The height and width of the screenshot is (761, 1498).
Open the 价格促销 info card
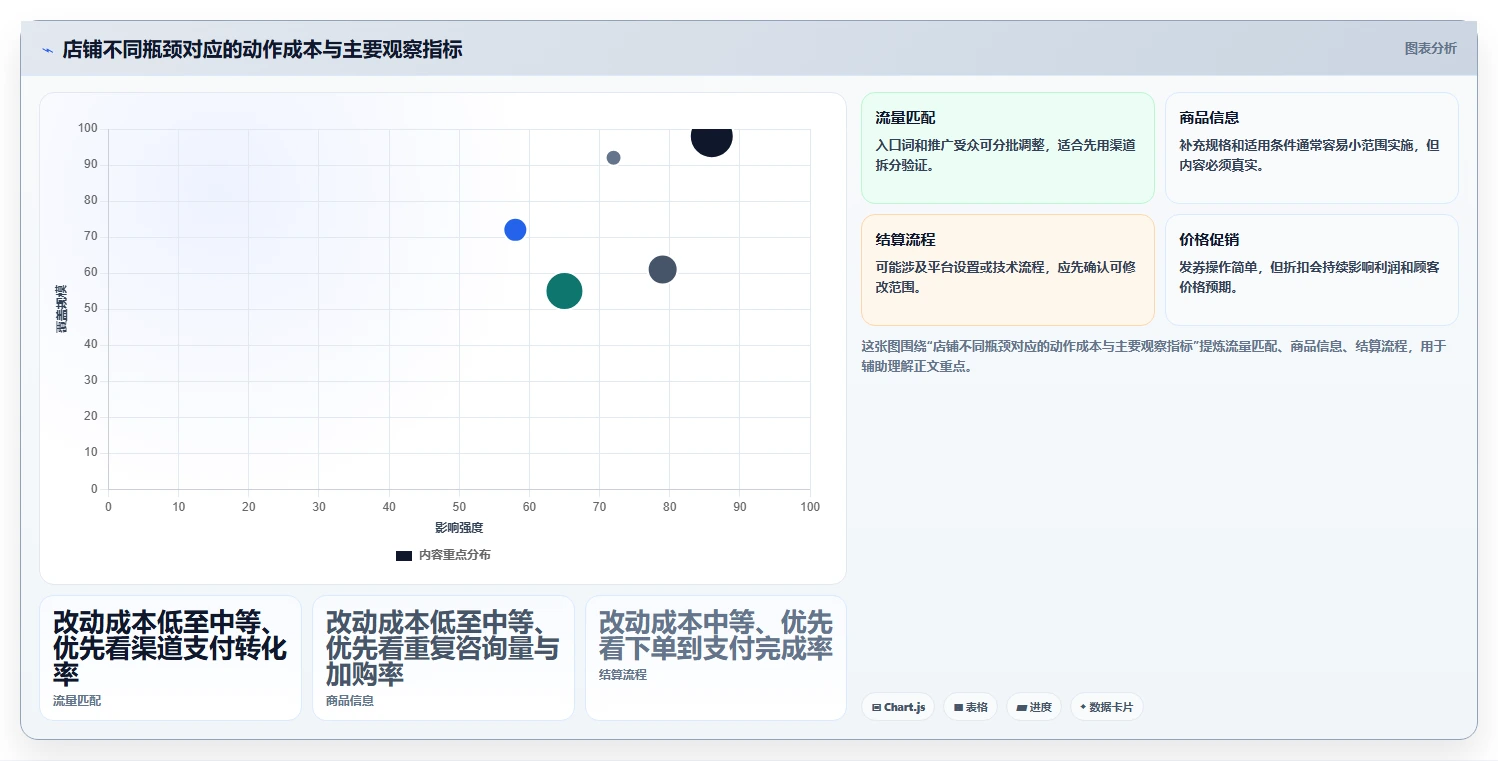[x=1311, y=270]
